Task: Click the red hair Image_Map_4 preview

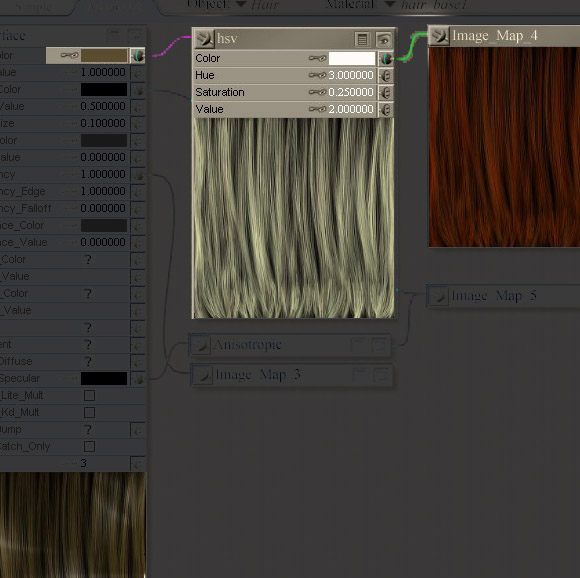Action: point(504,147)
